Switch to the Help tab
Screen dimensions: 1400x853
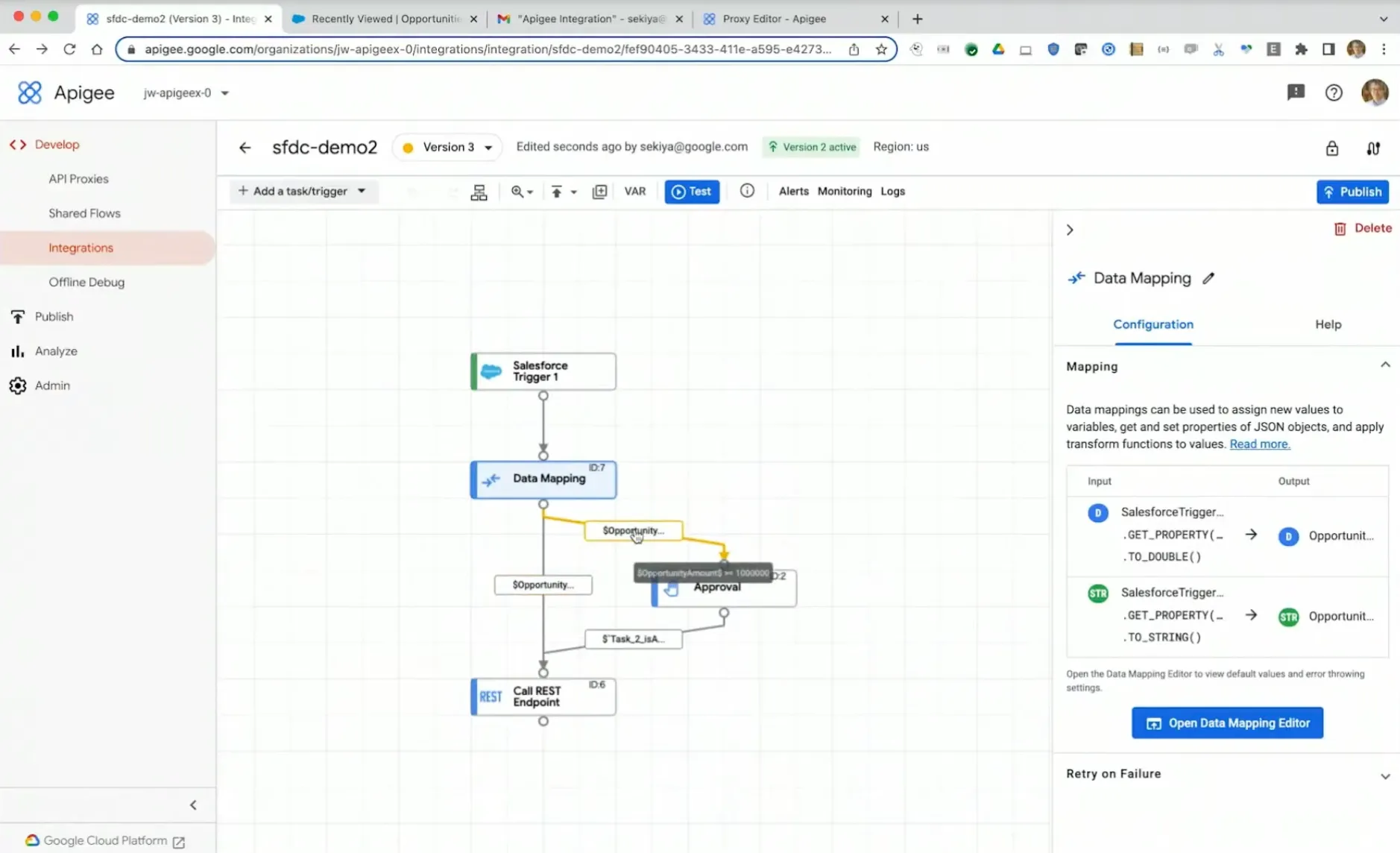1327,324
